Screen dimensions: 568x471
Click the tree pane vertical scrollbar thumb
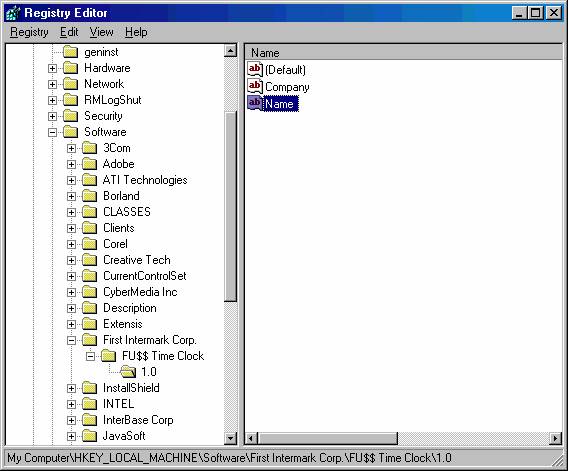tap(230, 206)
